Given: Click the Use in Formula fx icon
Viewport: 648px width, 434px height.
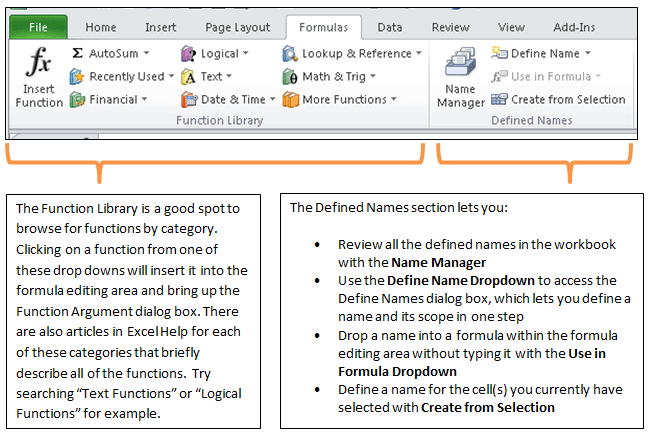Looking at the screenshot, I should point(499,76).
